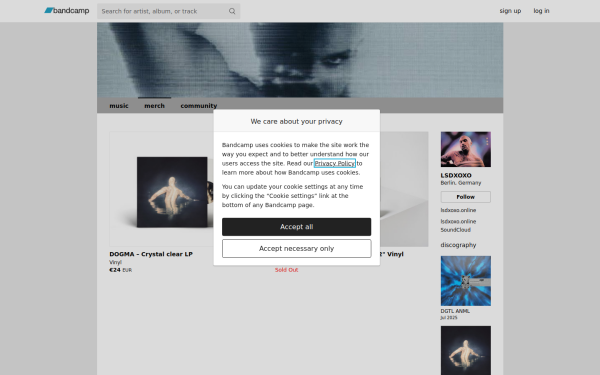Viewport: 600px width, 375px height.
Task: Click the header banner image
Action: 300,60
